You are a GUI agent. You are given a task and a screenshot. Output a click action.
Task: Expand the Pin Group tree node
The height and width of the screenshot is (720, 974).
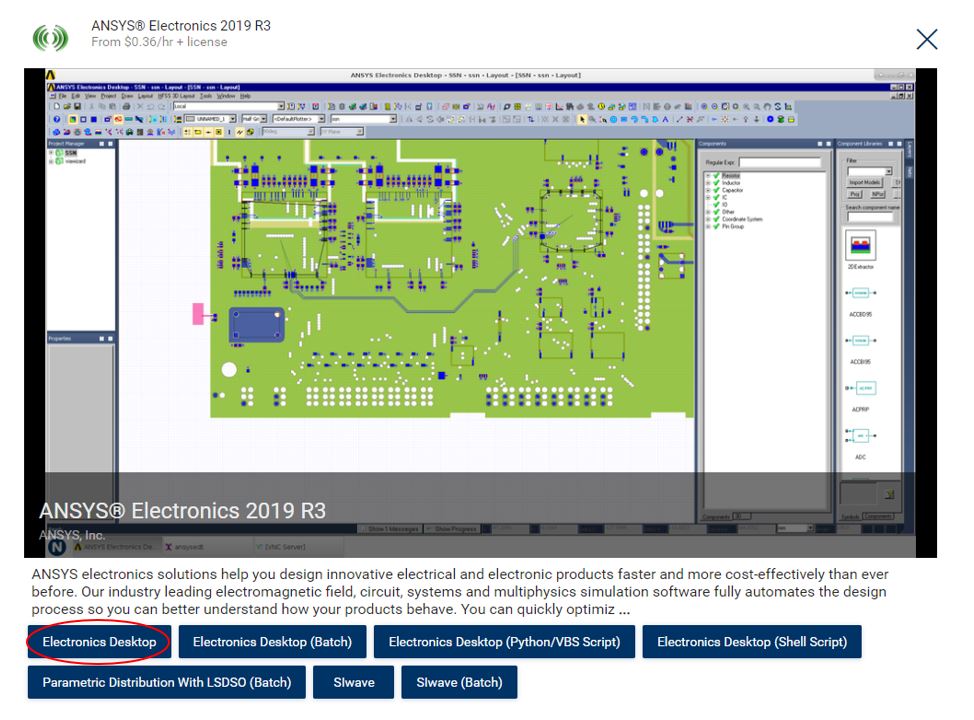[x=708, y=226]
